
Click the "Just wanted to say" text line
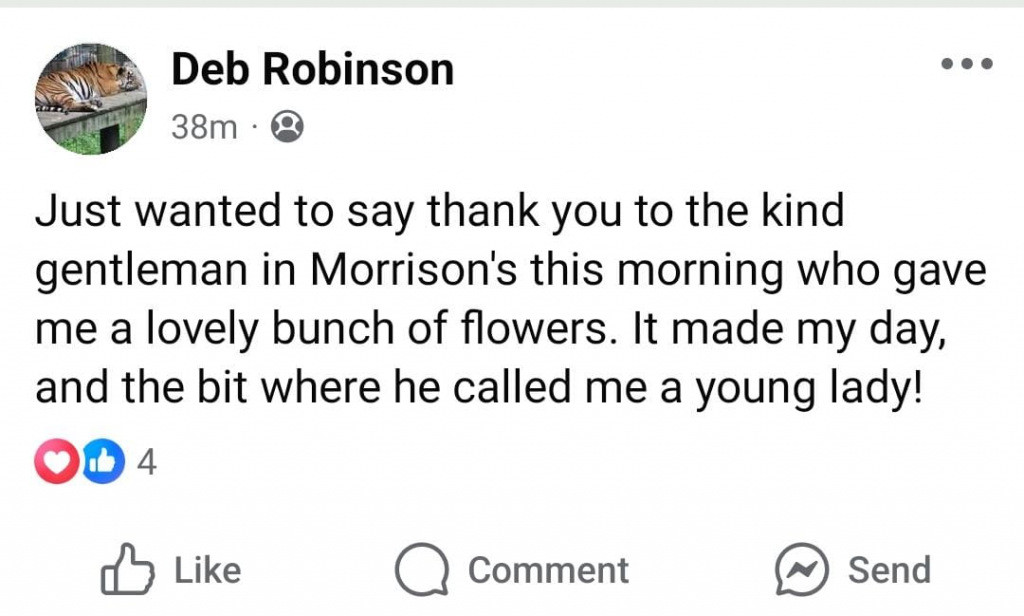(x=200, y=213)
